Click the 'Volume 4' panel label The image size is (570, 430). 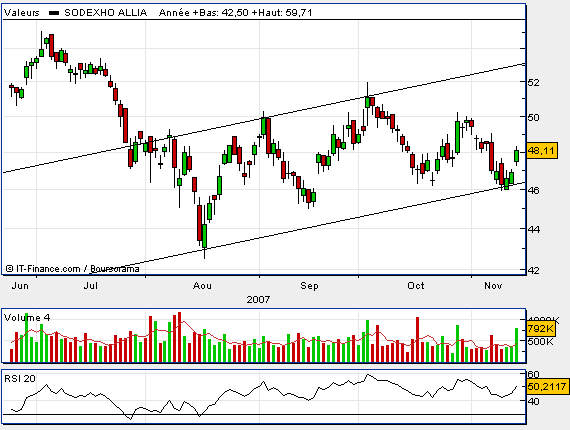pos(27,318)
